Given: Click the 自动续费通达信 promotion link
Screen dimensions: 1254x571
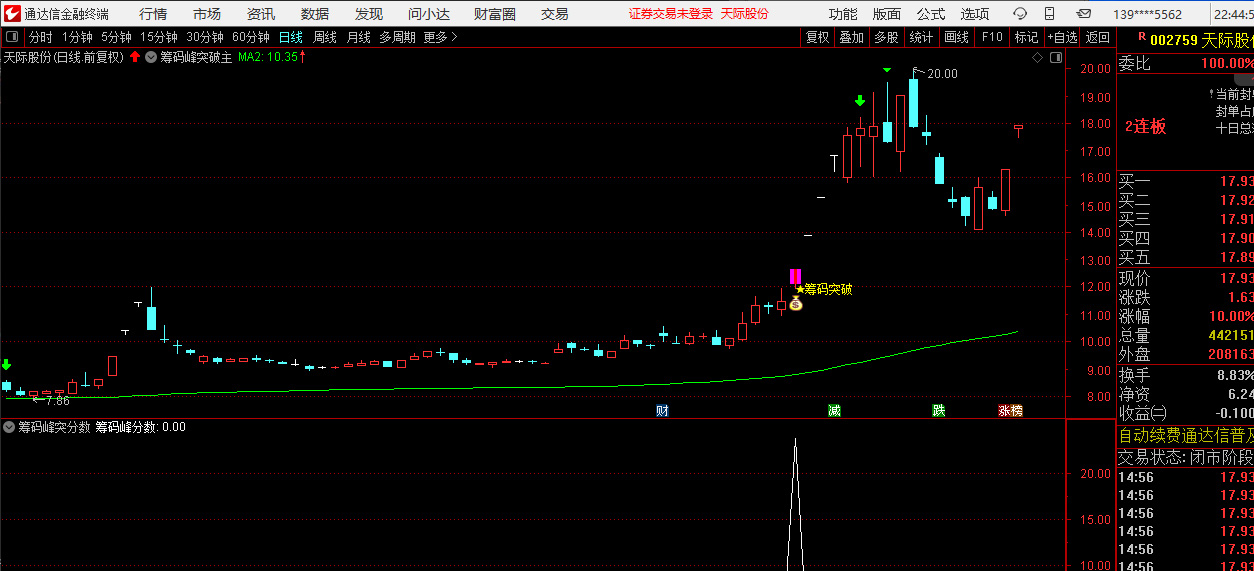Looking at the screenshot, I should (1185, 435).
